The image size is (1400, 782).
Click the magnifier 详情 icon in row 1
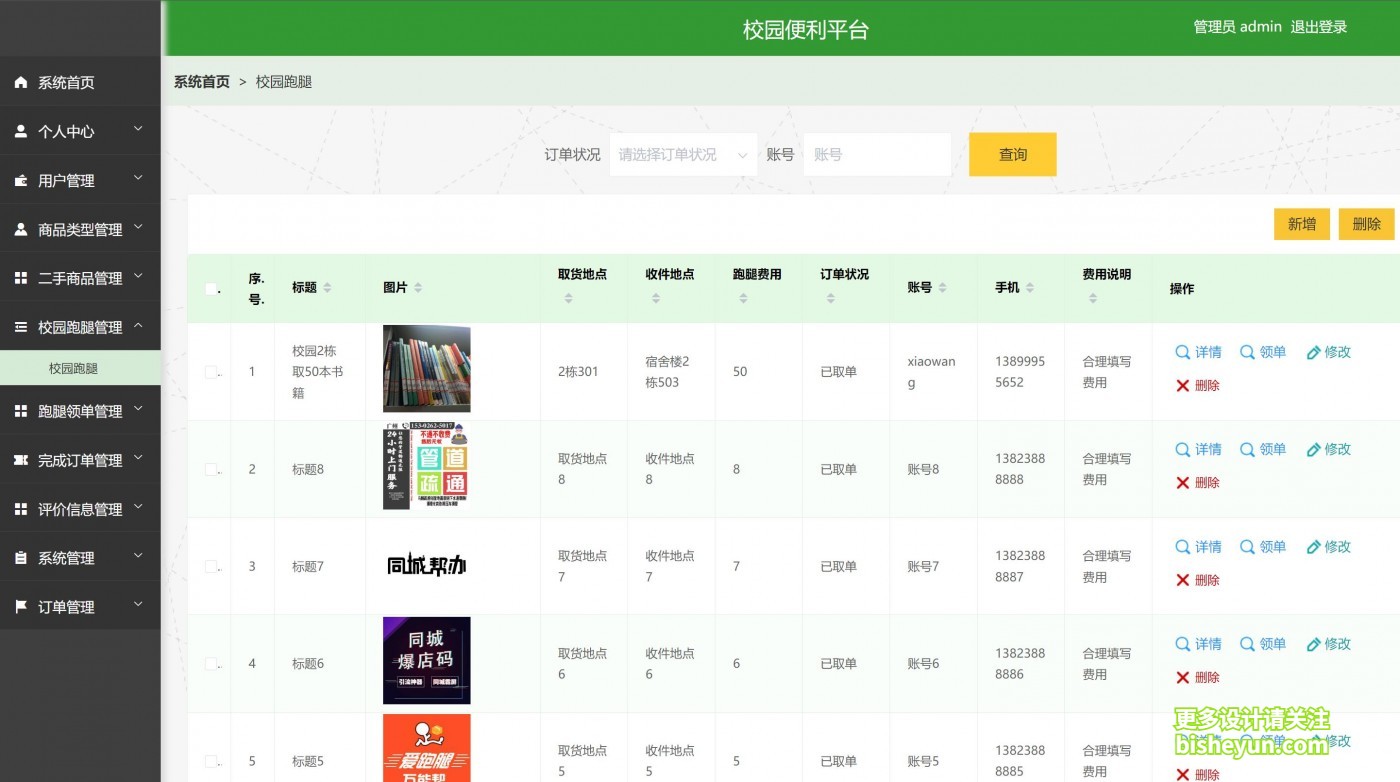[x=1183, y=352]
